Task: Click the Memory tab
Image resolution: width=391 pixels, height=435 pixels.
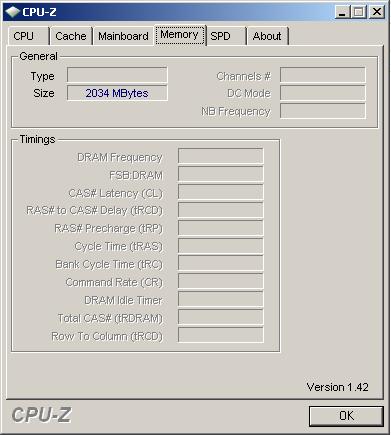Action: pos(180,35)
